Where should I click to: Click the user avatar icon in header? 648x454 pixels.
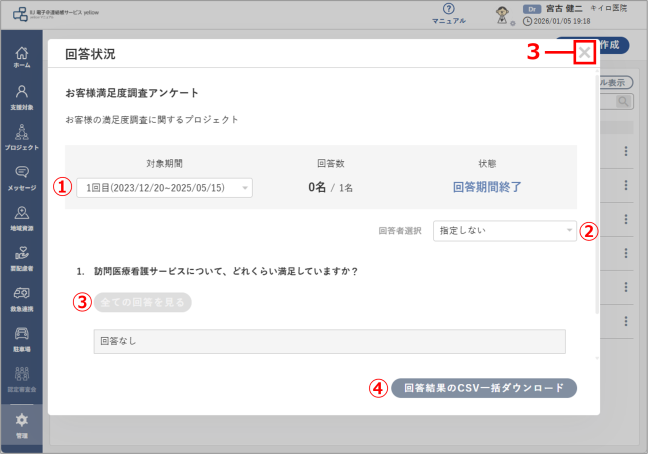tap(502, 15)
